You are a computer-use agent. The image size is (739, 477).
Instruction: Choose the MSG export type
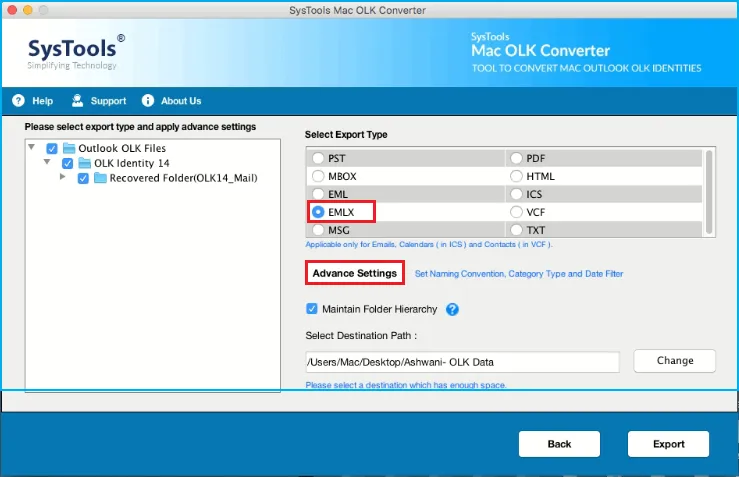[318, 230]
